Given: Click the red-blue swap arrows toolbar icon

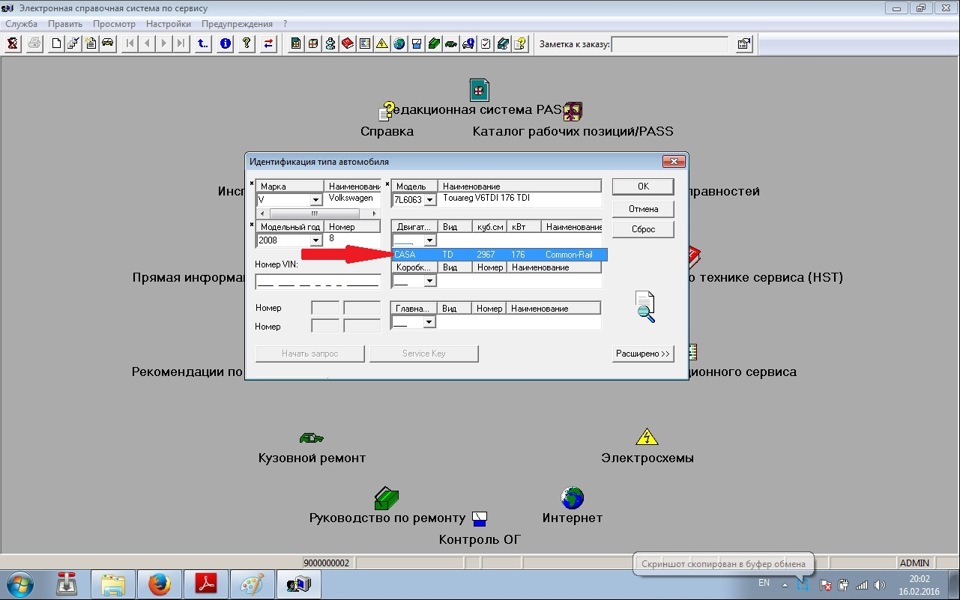Looking at the screenshot, I should [268, 43].
